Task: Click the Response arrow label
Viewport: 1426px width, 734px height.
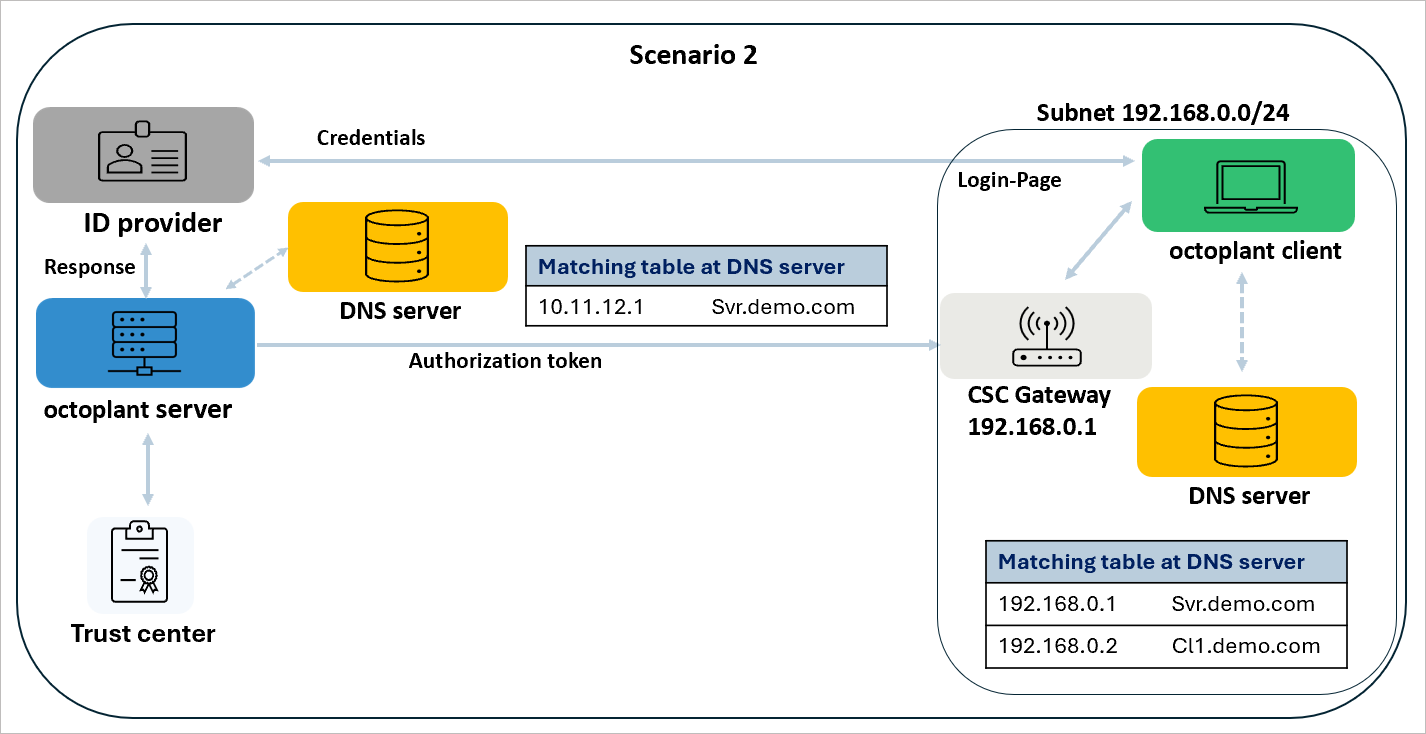Action: (x=89, y=267)
